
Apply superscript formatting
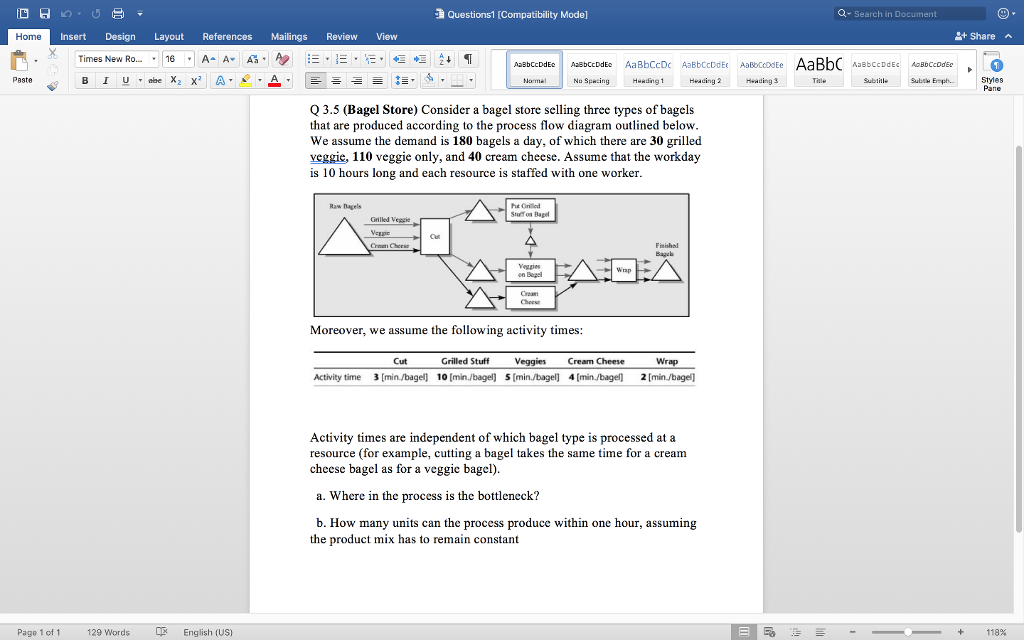196,80
